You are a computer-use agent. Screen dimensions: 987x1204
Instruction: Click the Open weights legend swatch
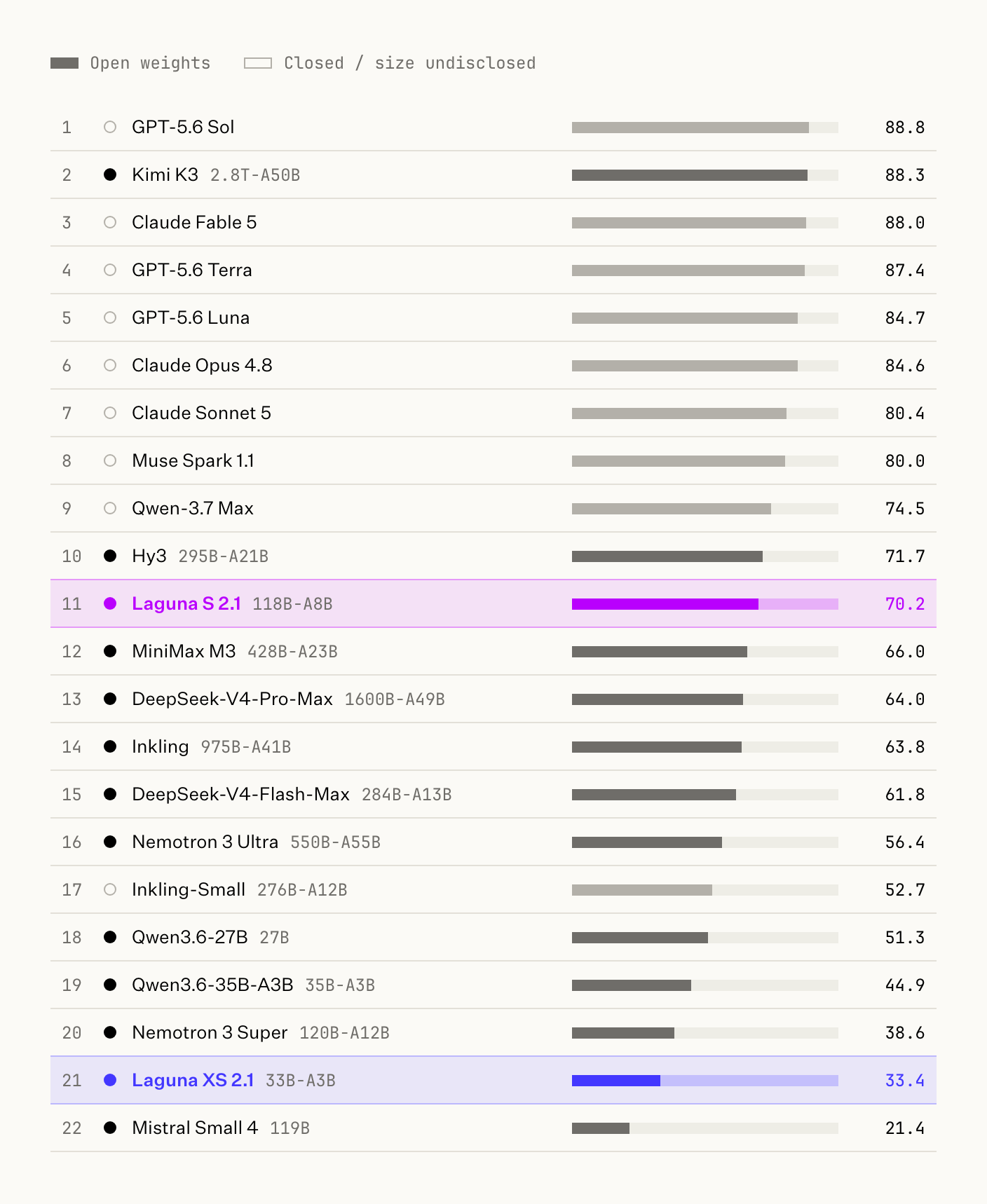click(64, 63)
